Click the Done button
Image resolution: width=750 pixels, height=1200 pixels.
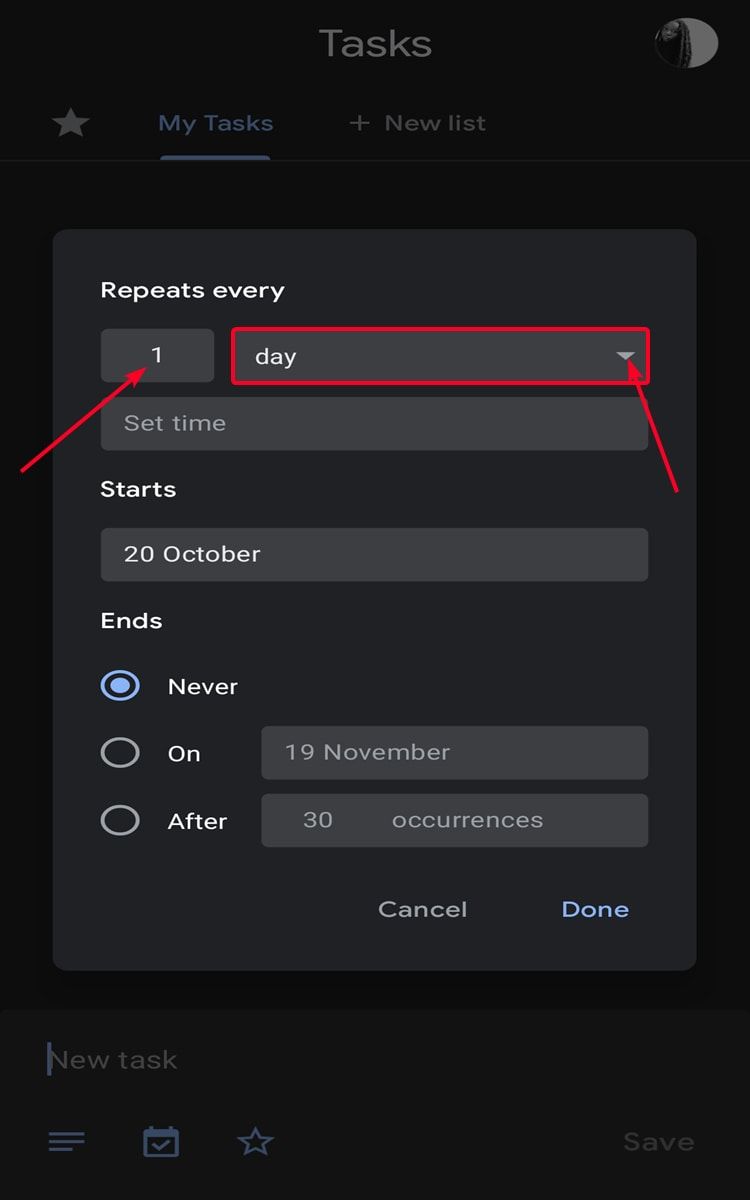(x=594, y=909)
